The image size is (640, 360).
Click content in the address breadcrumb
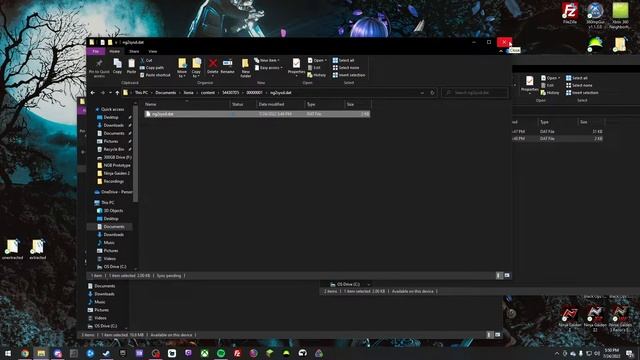coord(208,93)
